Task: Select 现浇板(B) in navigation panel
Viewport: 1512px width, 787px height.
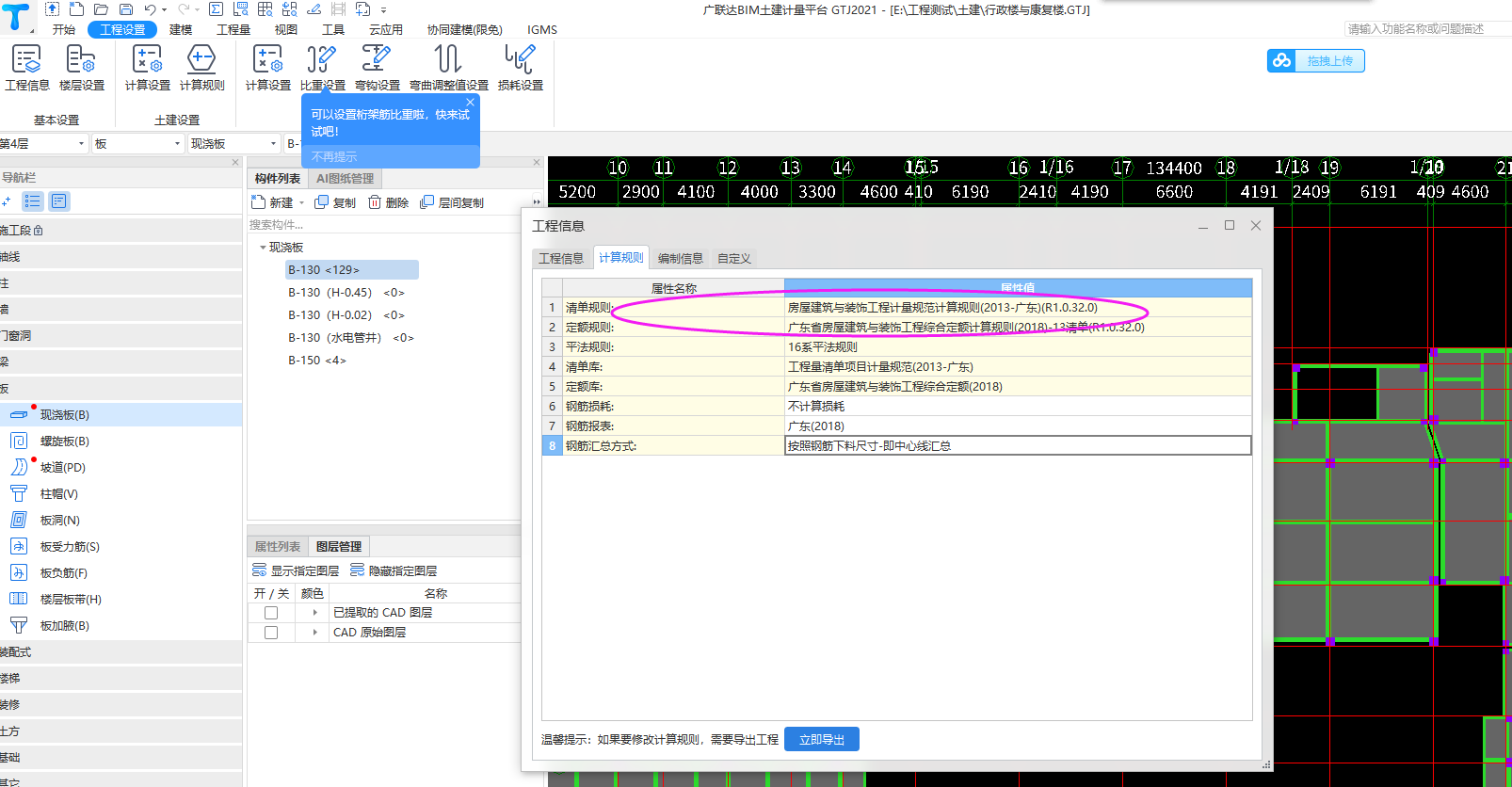Action: point(64,415)
